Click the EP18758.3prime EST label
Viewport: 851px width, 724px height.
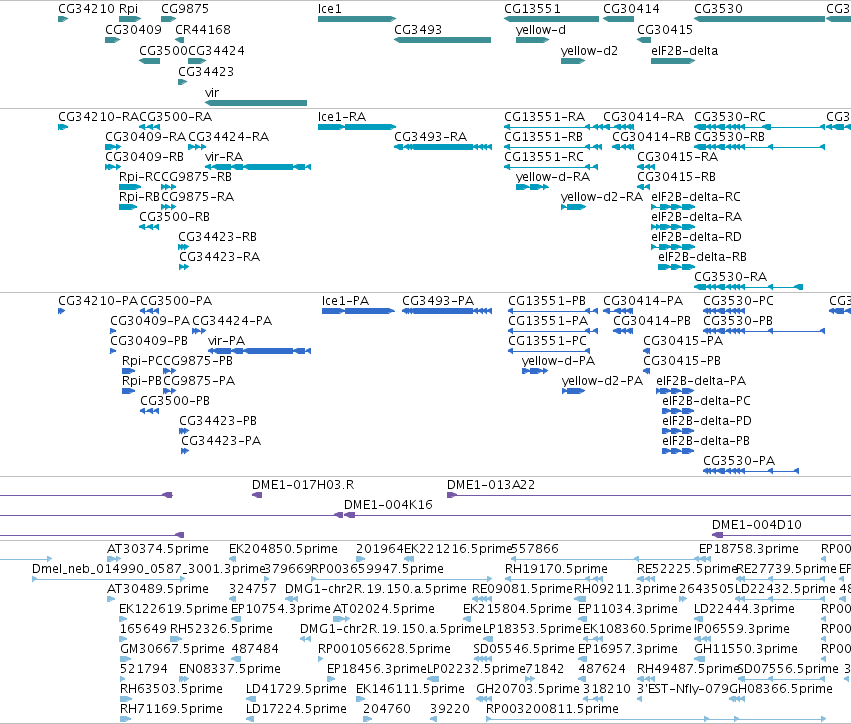click(749, 549)
